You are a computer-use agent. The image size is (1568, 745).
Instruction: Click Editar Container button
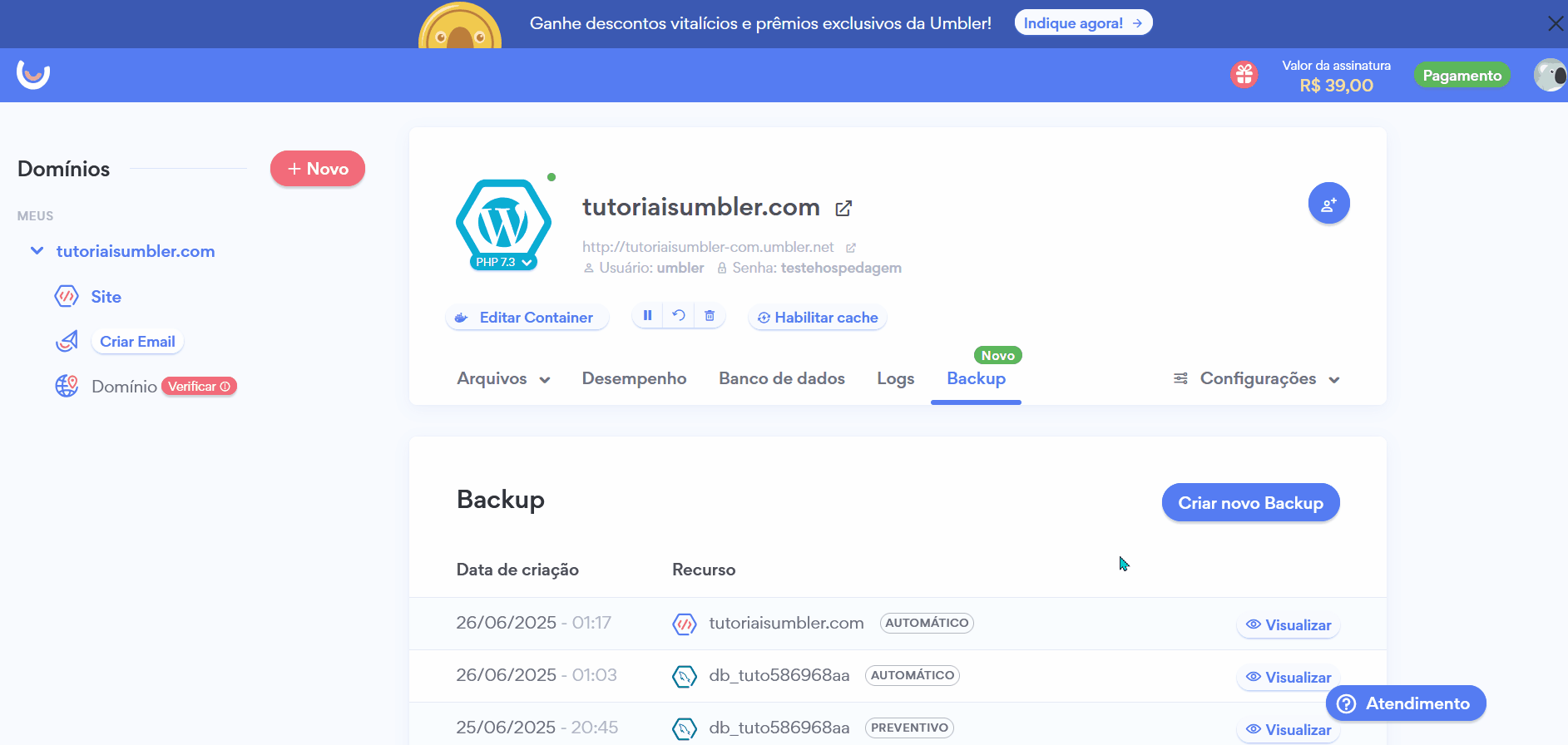pos(527,318)
